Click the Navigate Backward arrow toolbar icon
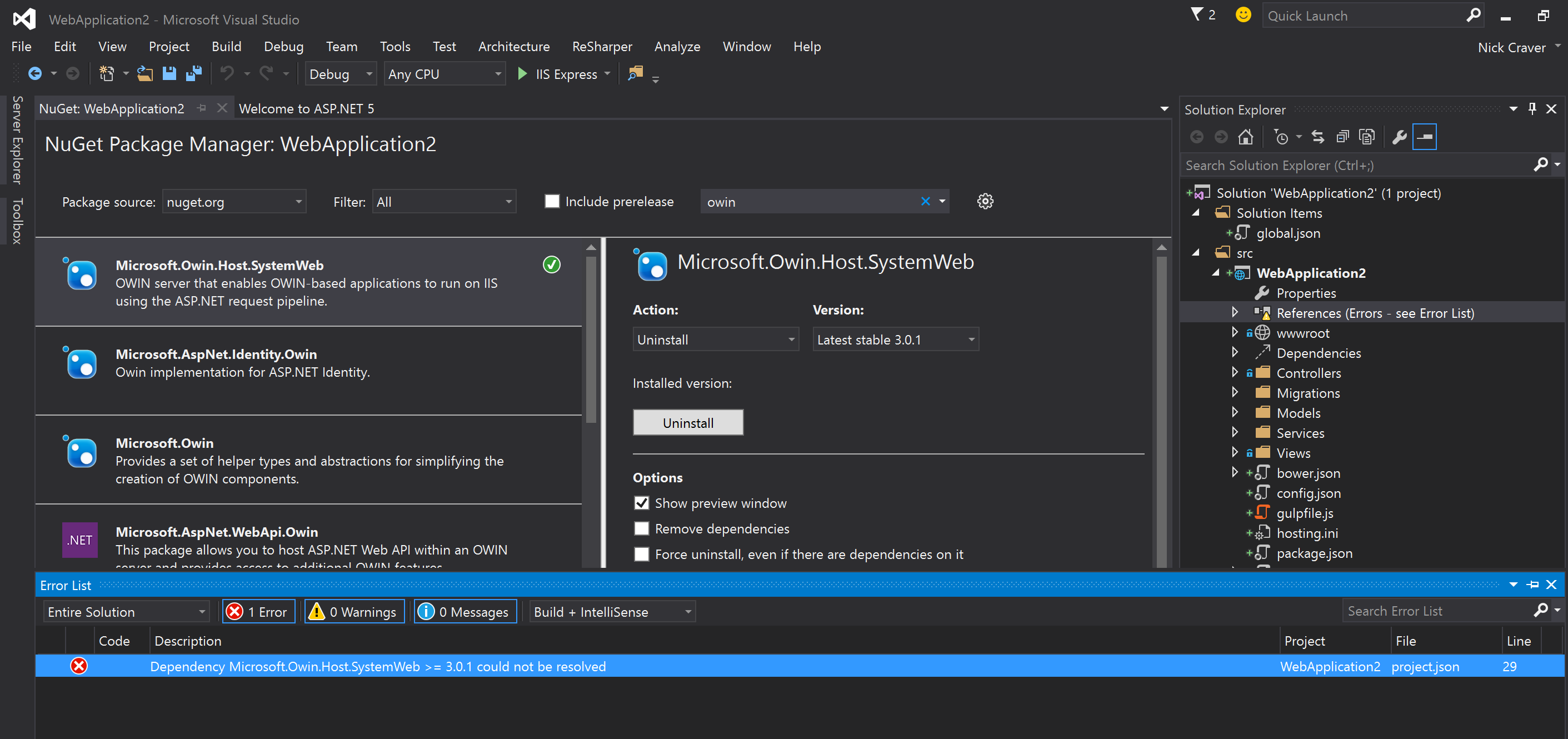The height and width of the screenshot is (739, 1568). pyautogui.click(x=36, y=74)
